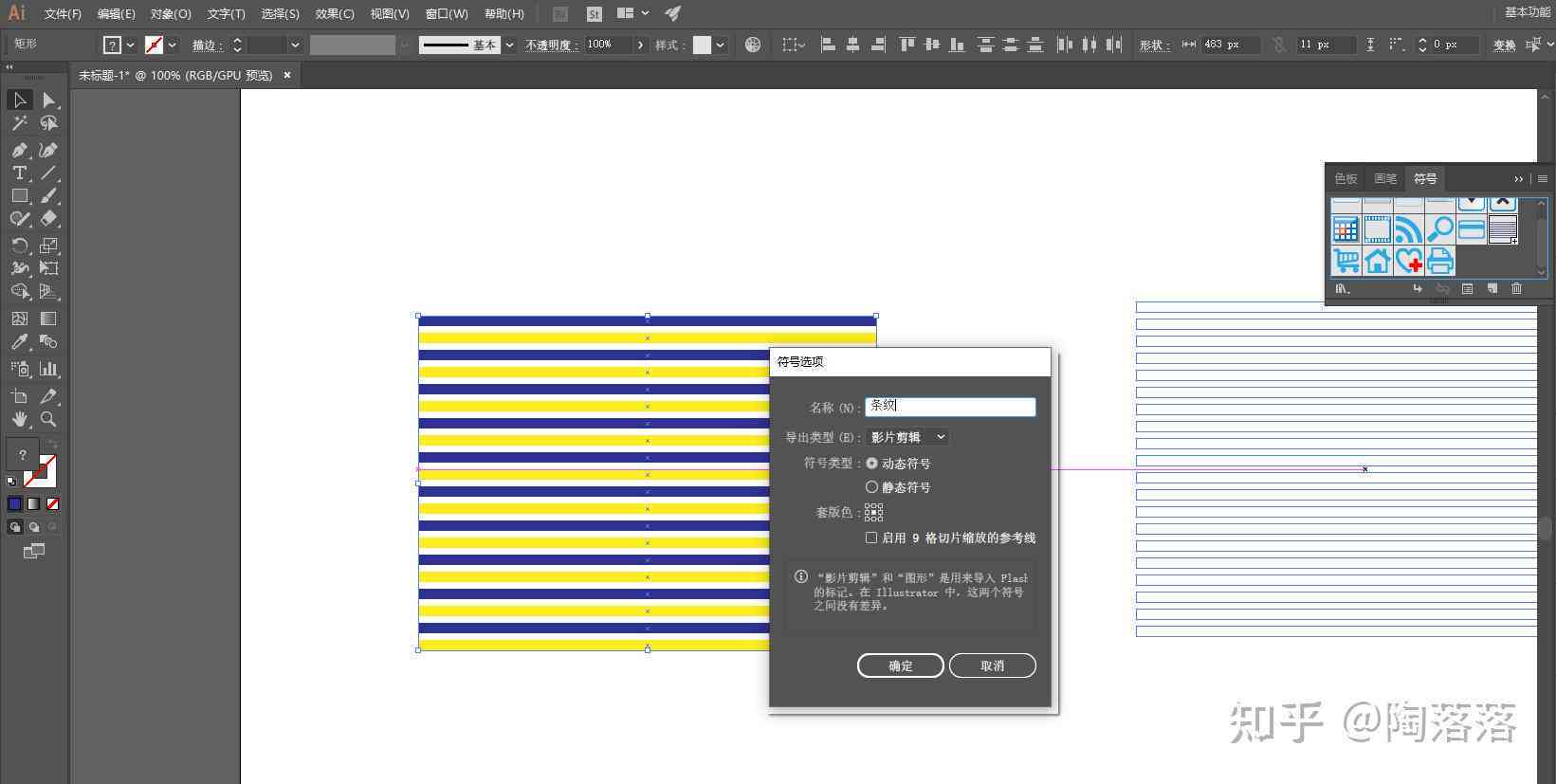Open the 基本 brush definition dropdown
1556x784 pixels.
click(509, 45)
